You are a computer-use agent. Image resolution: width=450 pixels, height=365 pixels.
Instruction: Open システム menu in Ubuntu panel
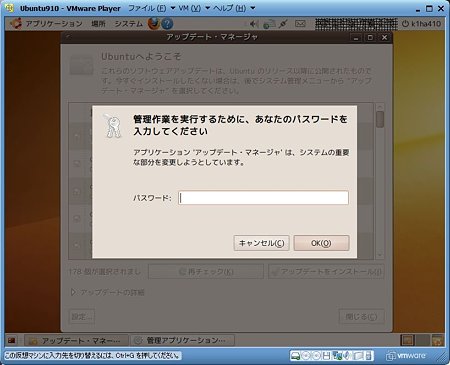tap(128, 24)
